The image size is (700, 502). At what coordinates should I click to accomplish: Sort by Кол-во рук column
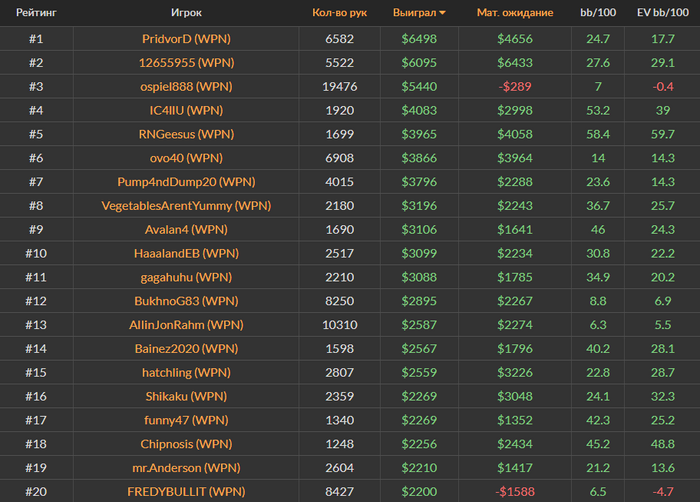point(339,13)
